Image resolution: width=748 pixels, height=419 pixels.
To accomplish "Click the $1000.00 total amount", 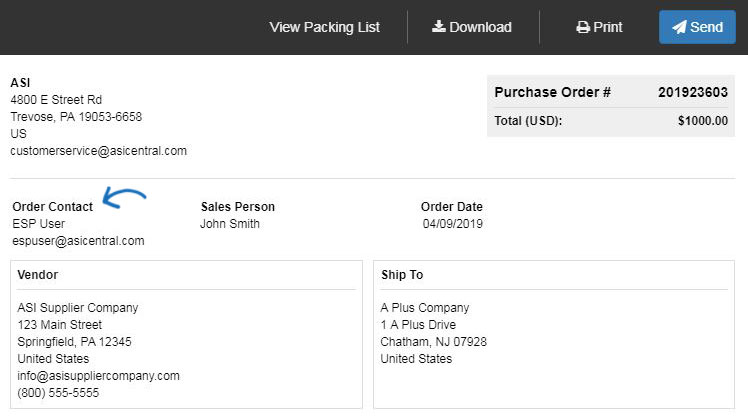I will [x=703, y=121].
